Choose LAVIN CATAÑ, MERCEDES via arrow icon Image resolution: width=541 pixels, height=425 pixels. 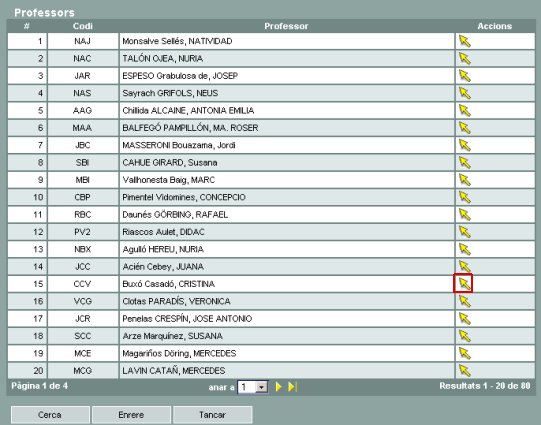point(464,370)
